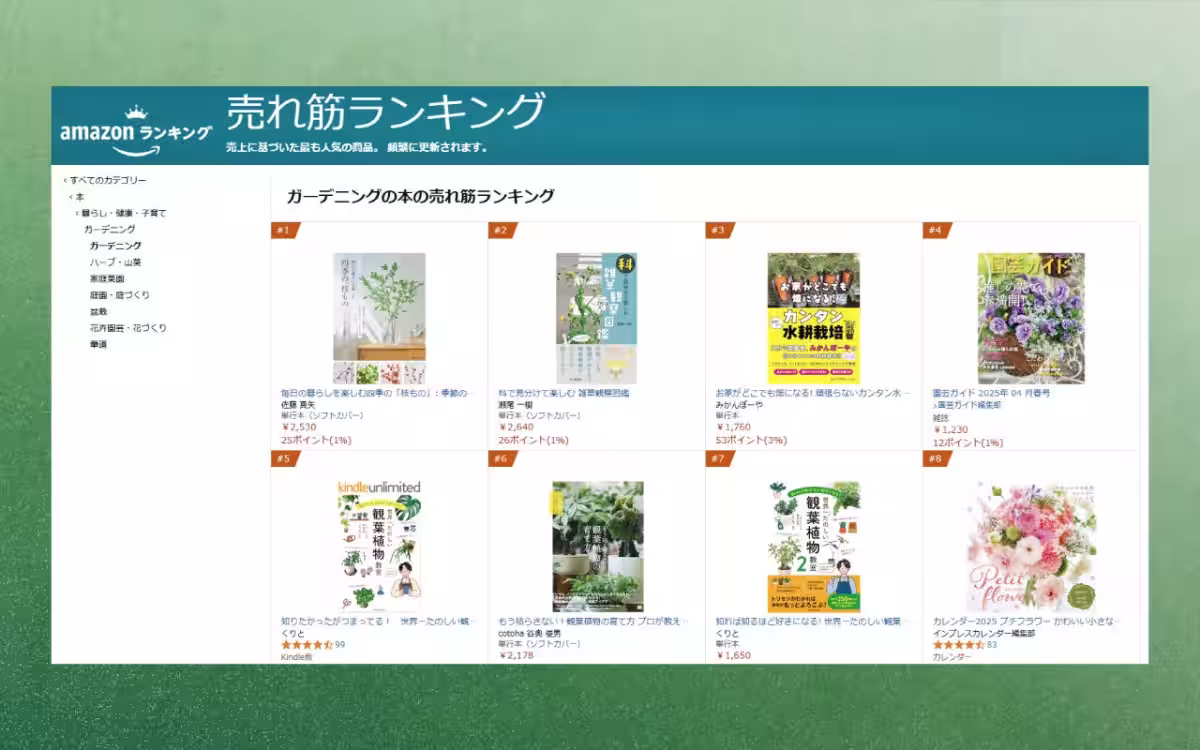Open the #6 book title by cotoha

(593, 621)
